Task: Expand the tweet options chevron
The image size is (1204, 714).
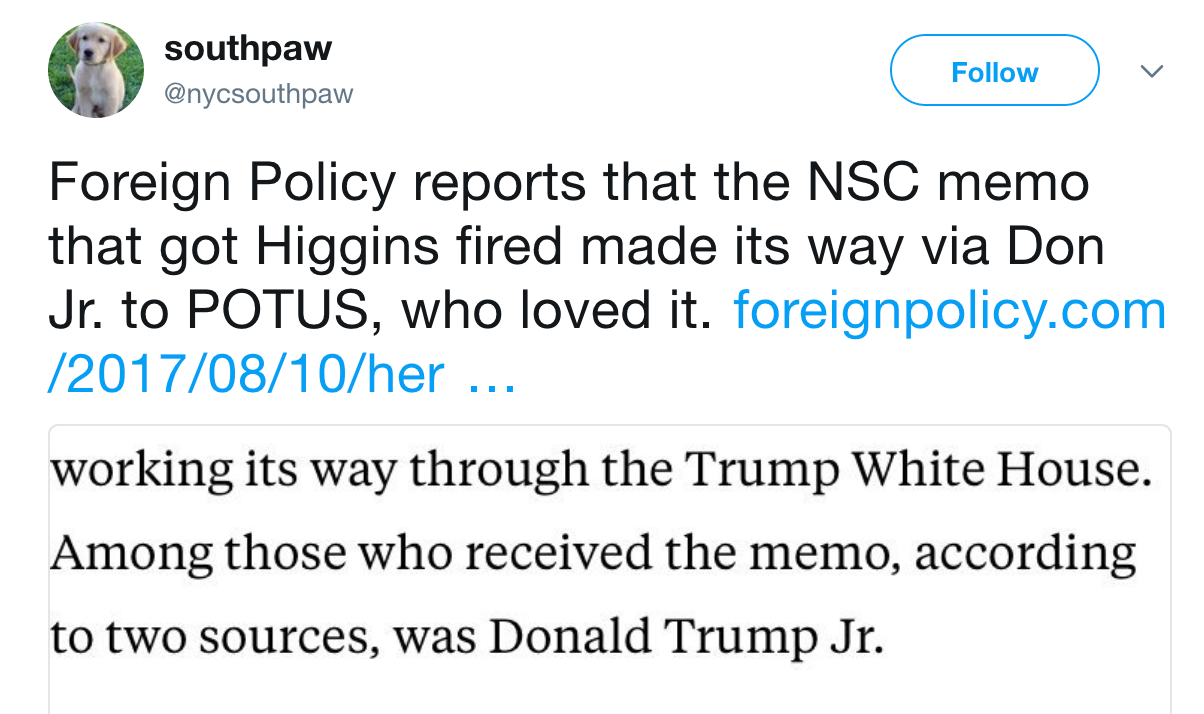Action: click(x=1152, y=71)
